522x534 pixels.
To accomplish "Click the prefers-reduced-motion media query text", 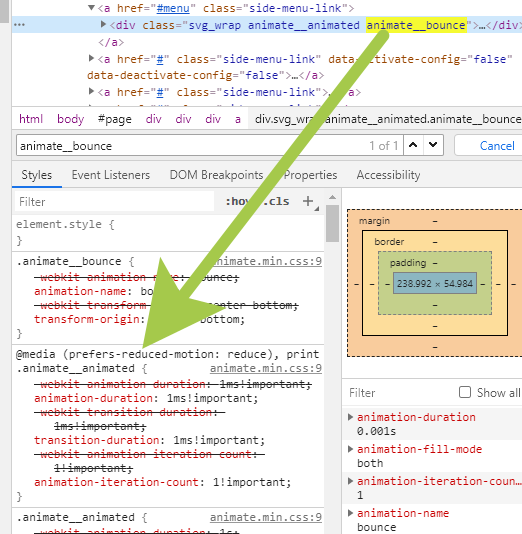I will pos(168,354).
